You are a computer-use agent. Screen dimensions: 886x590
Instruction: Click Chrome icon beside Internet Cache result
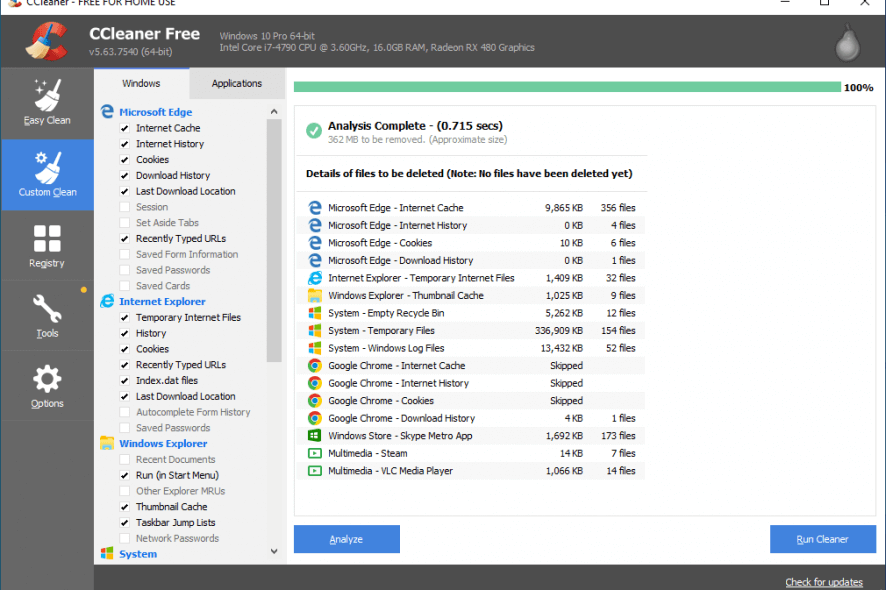315,365
